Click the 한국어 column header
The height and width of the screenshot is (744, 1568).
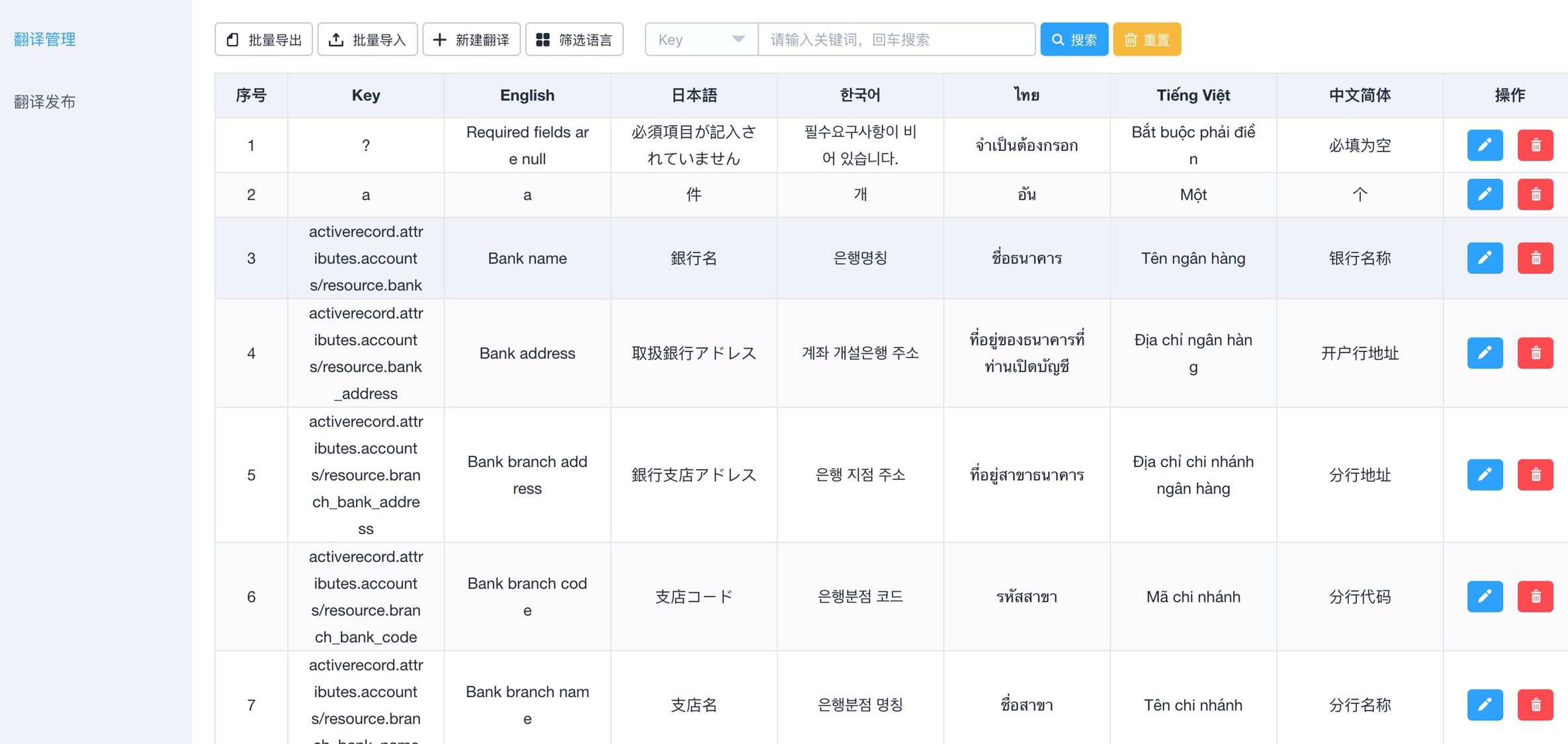coord(860,95)
